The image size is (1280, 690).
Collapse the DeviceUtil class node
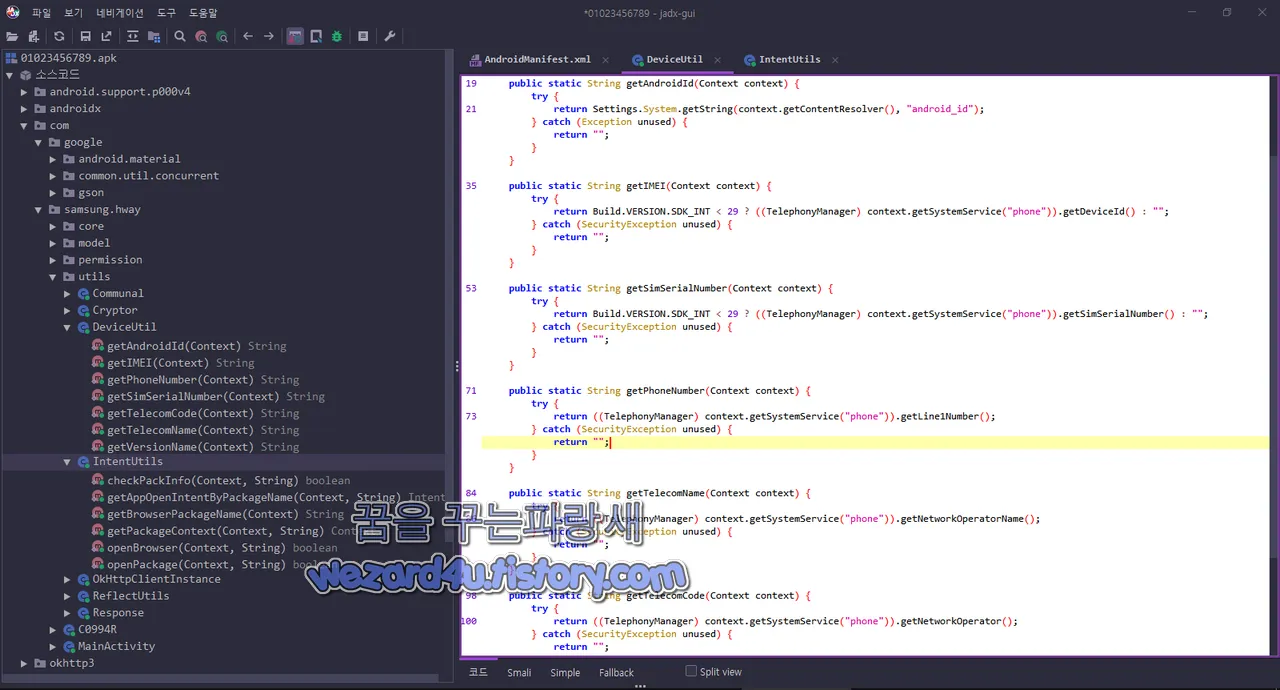point(68,327)
